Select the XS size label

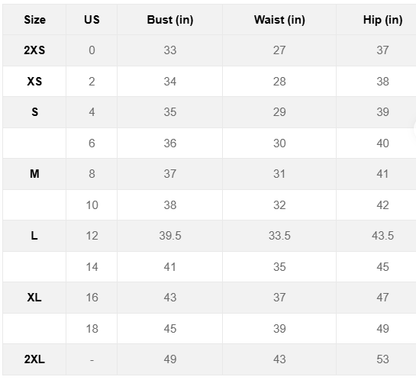point(34,81)
